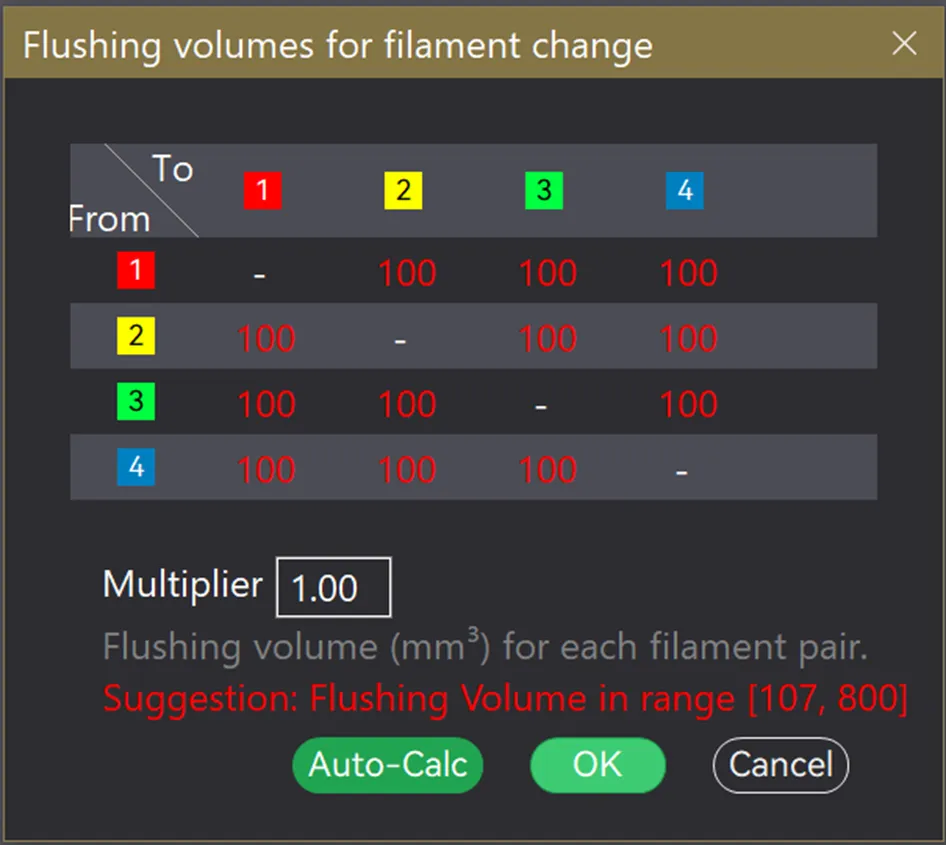Edit flush volume from filament 1 to 4
946x845 pixels.
689,273
